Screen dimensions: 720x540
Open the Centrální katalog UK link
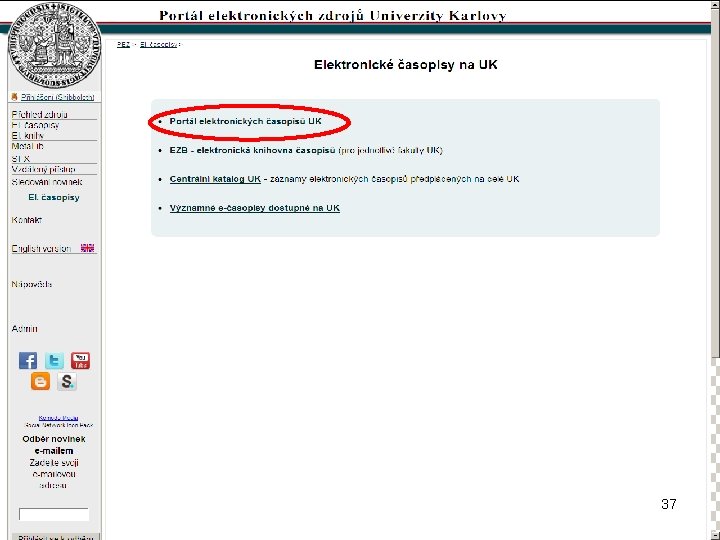pyautogui.click(x=215, y=179)
